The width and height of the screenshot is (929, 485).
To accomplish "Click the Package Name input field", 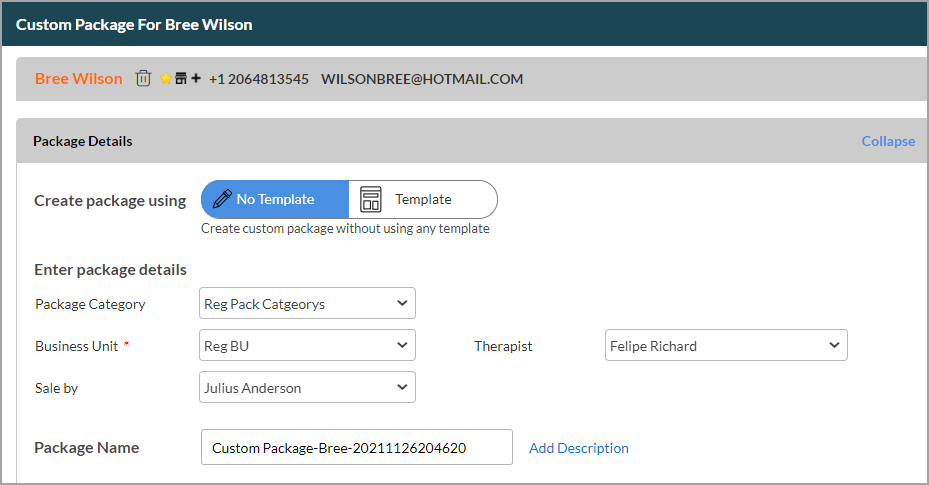I will click(x=357, y=447).
